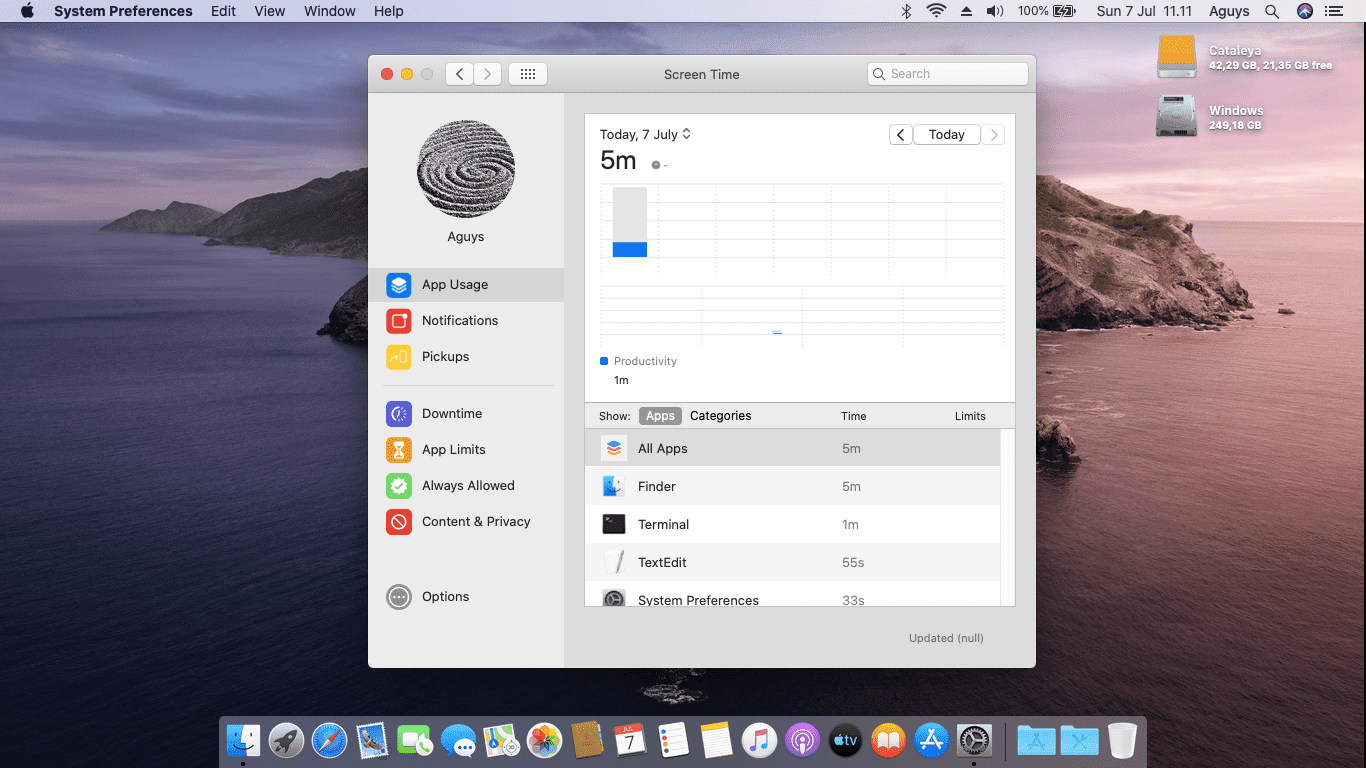Open the View menu
This screenshot has width=1366, height=768.
click(x=270, y=11)
